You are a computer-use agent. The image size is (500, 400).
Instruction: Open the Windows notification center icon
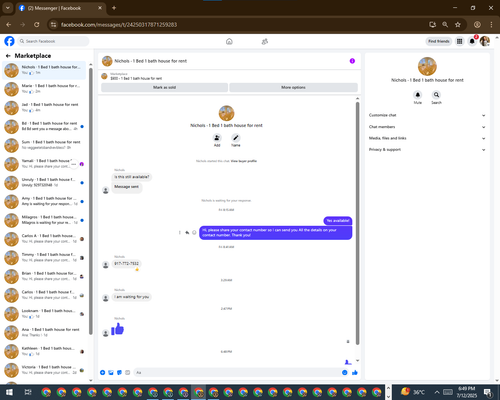488,392
